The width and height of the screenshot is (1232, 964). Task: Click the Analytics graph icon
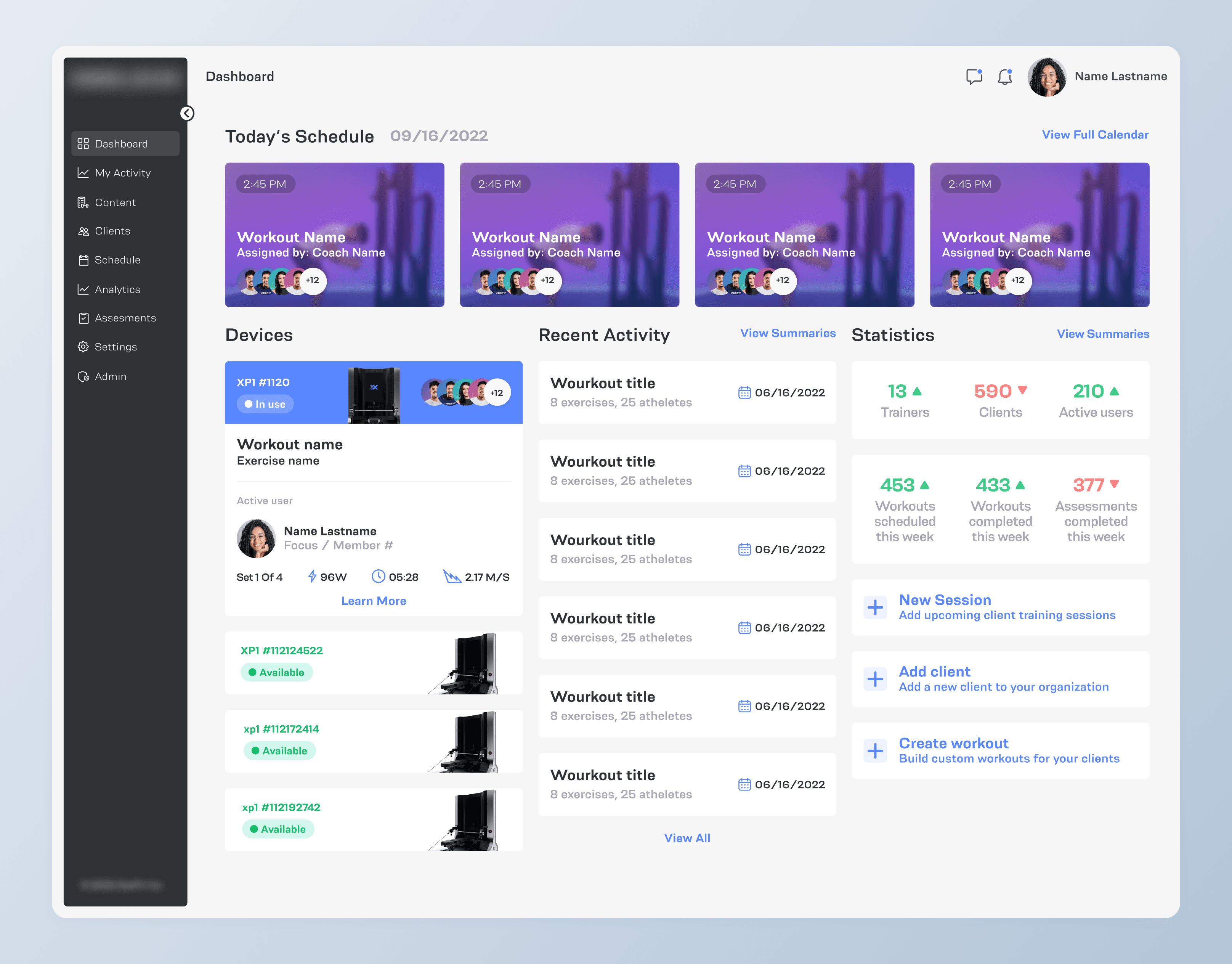[83, 289]
